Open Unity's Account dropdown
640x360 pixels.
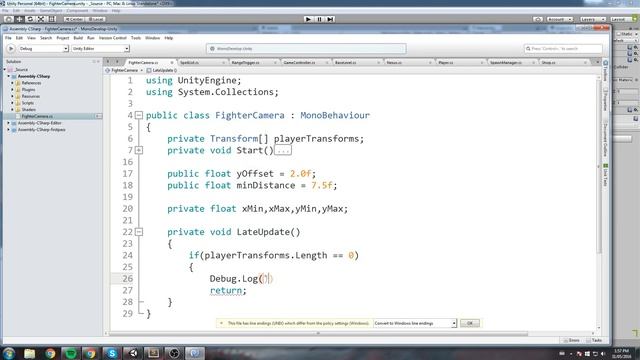pos(560,19)
